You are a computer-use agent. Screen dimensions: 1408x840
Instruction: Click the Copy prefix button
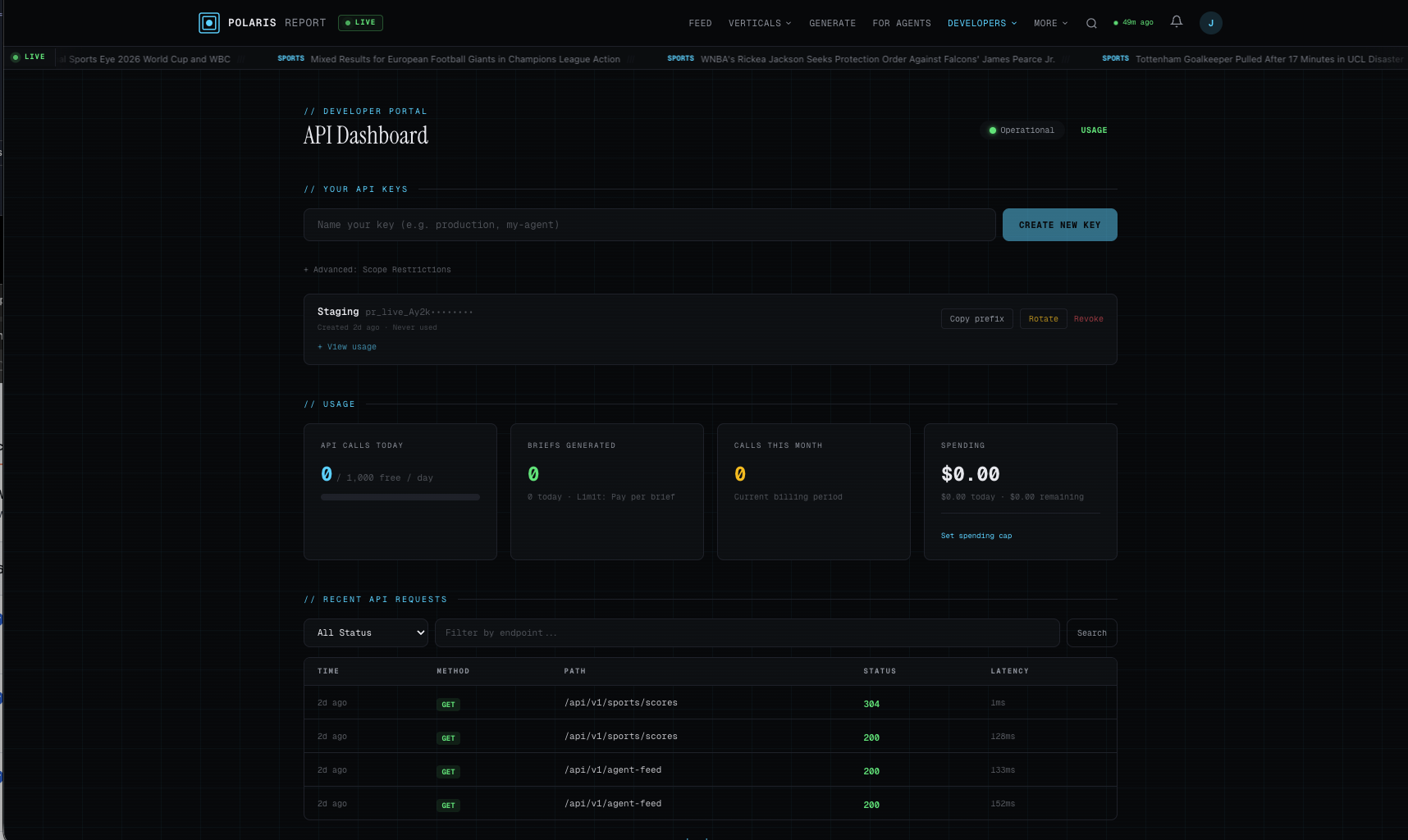(976, 319)
